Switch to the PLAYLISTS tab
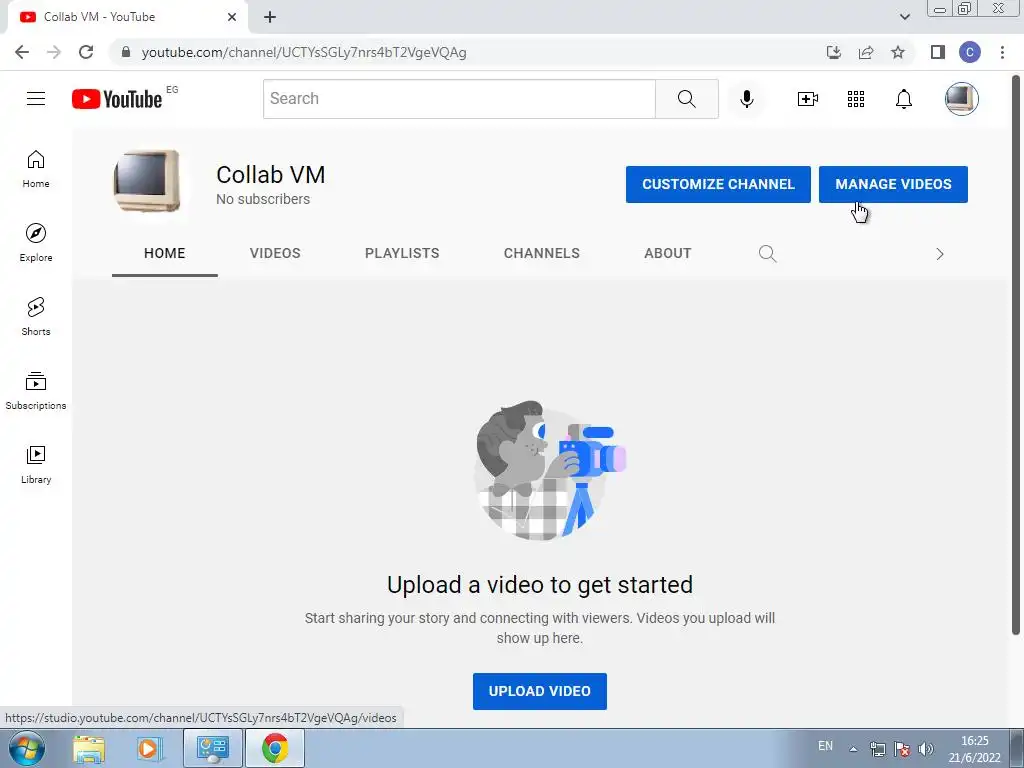 (x=402, y=253)
